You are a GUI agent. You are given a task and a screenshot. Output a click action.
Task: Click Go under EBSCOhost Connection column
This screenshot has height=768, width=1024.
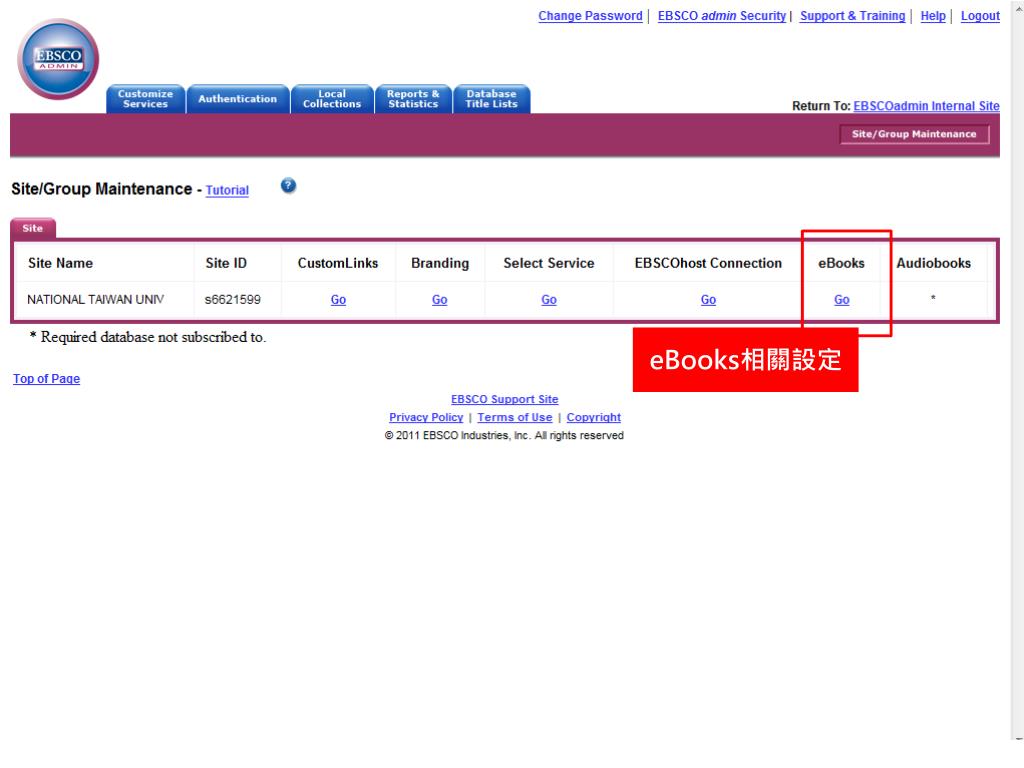click(709, 300)
